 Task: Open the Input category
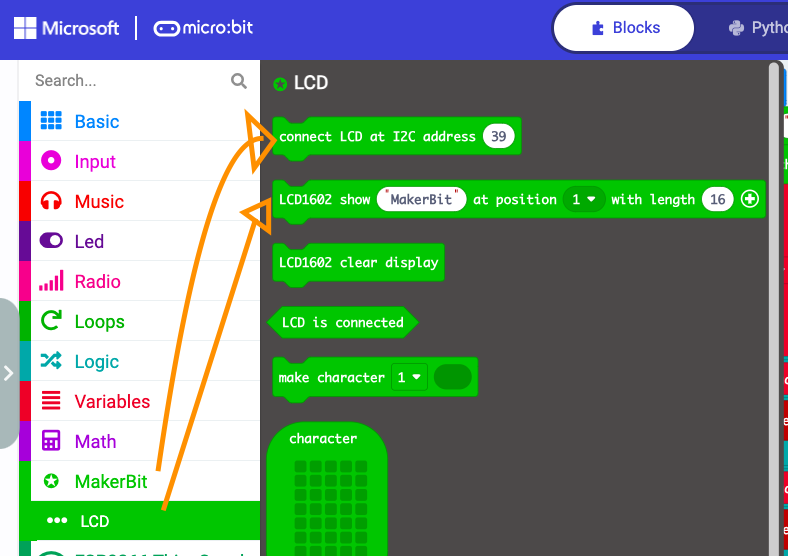coord(140,161)
